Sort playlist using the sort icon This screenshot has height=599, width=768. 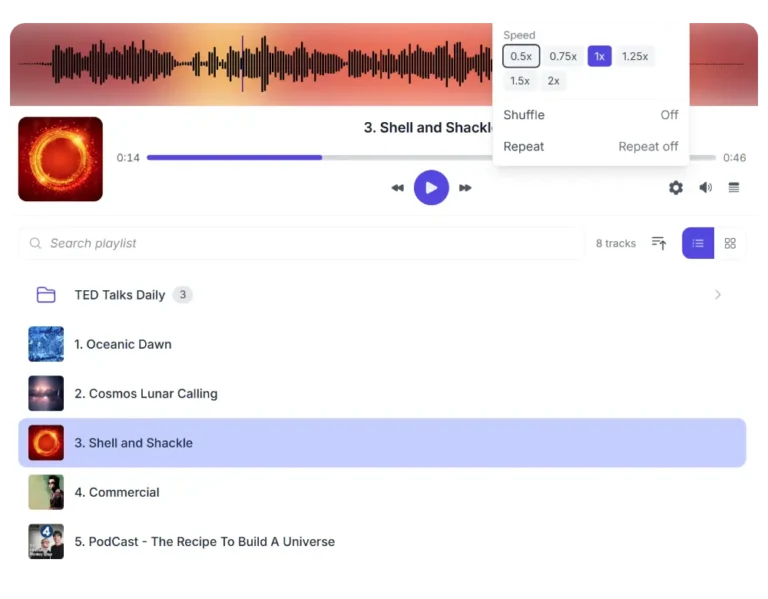pos(659,243)
